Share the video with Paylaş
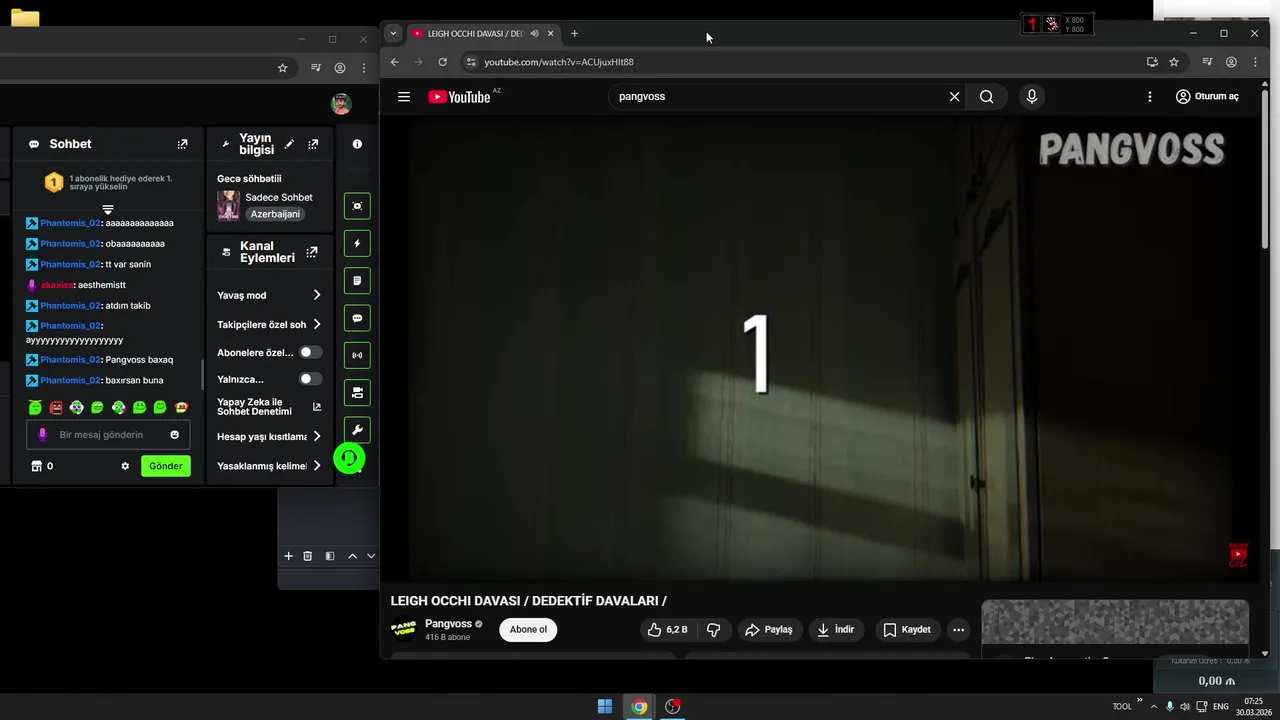The height and width of the screenshot is (720, 1280). point(769,630)
